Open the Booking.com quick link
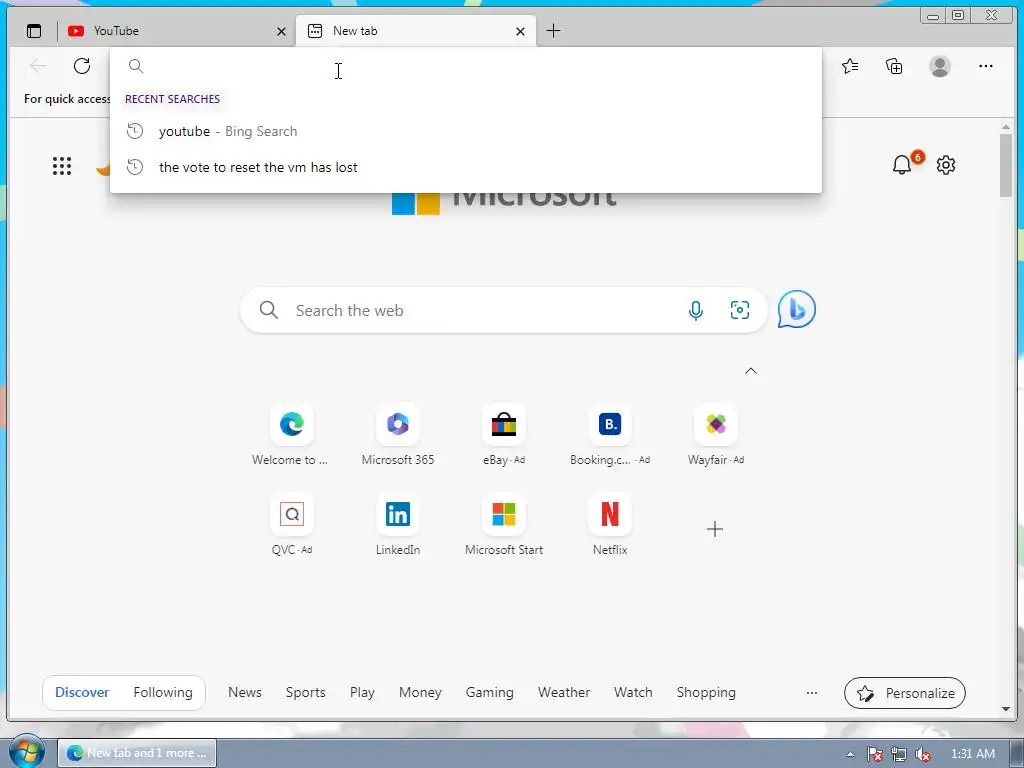This screenshot has height=768, width=1024. coord(610,435)
